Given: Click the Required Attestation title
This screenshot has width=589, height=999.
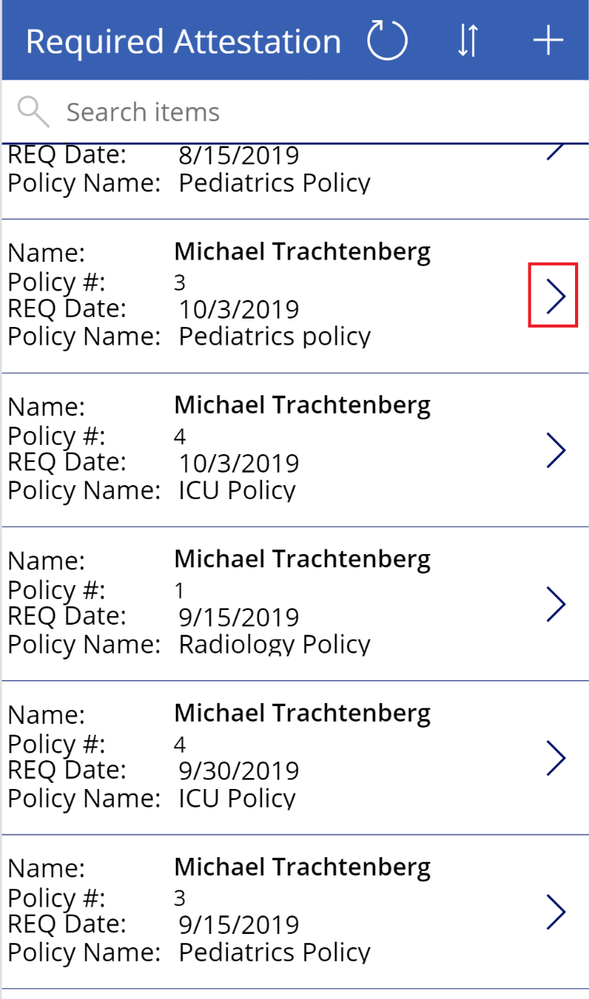Looking at the screenshot, I should (184, 42).
